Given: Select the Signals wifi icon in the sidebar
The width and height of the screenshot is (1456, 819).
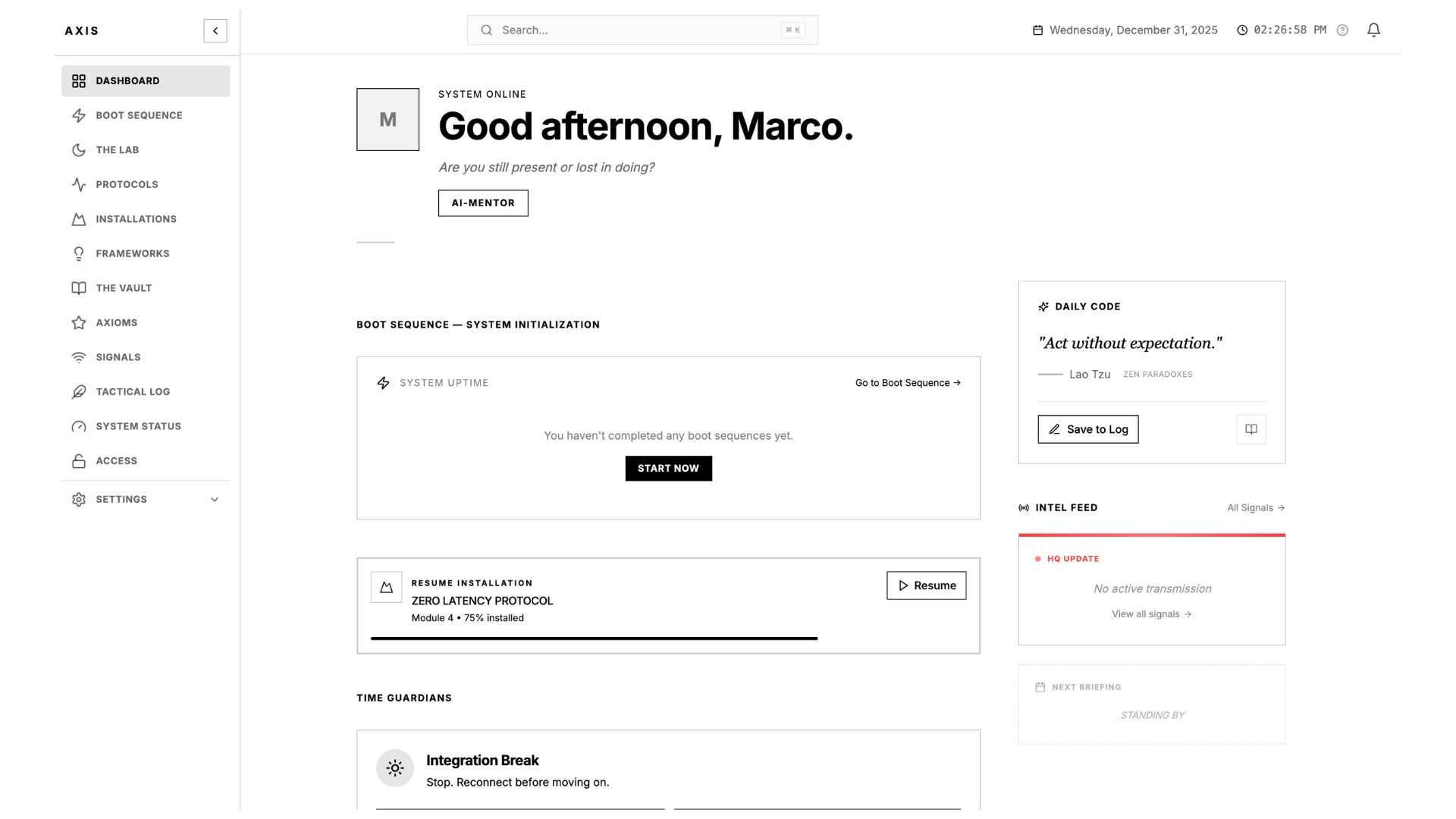Looking at the screenshot, I should coord(79,357).
